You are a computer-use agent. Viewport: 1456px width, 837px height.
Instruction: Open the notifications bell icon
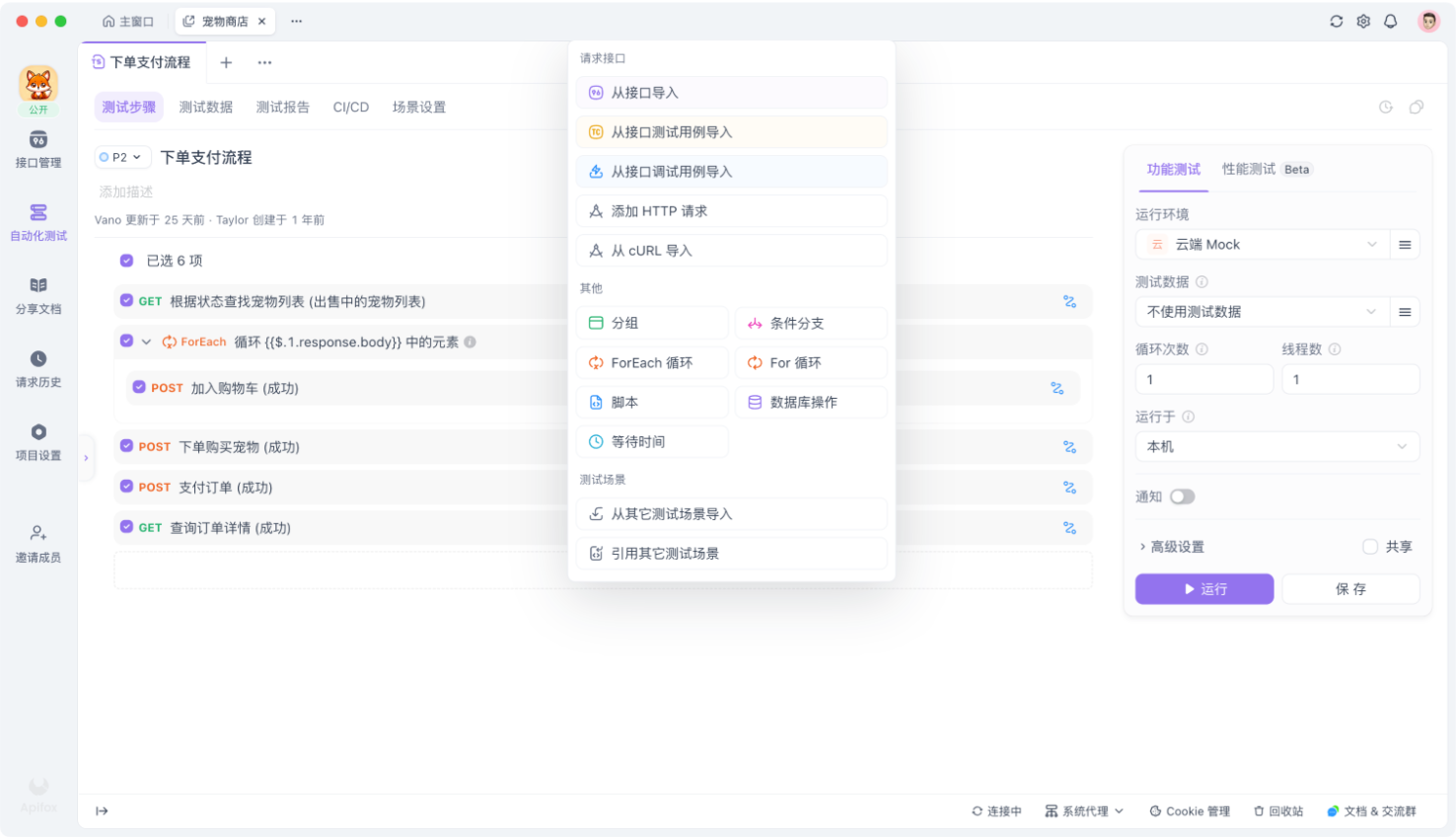pos(1390,21)
